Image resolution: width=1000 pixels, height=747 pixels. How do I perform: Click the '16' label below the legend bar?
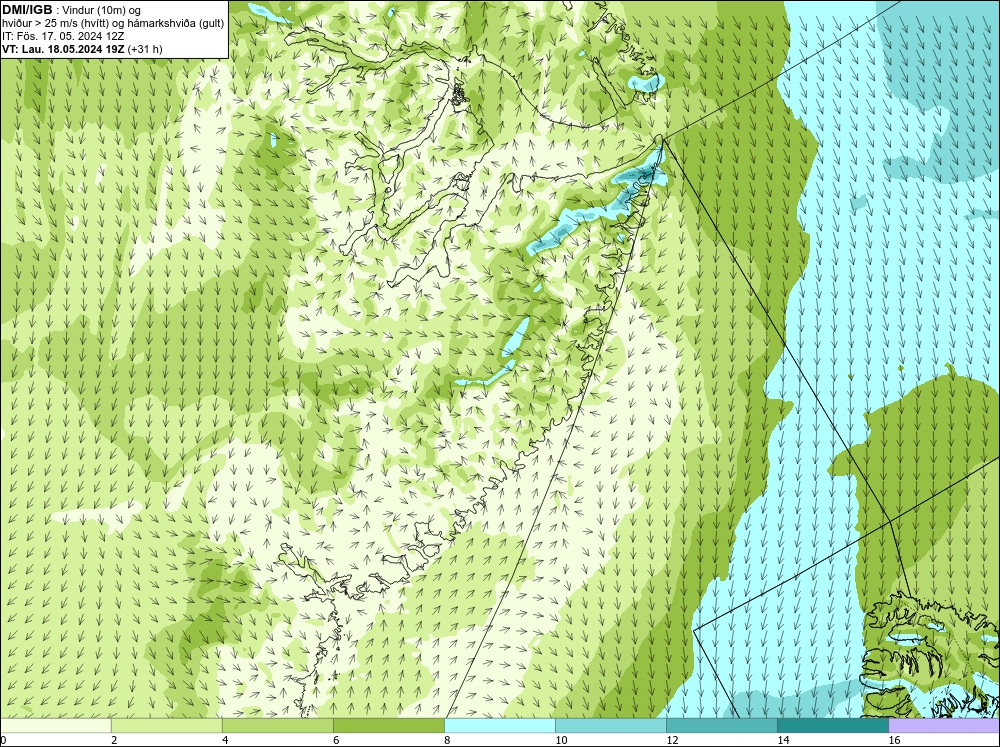(x=894, y=740)
